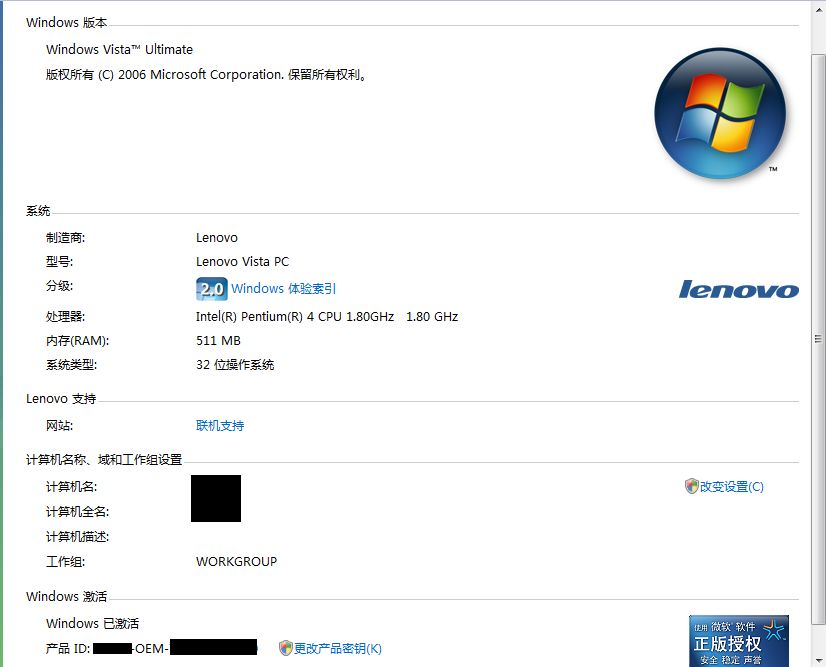This screenshot has height=667, width=826.
Task: Select the WORKGROUP value
Action: [x=237, y=562]
